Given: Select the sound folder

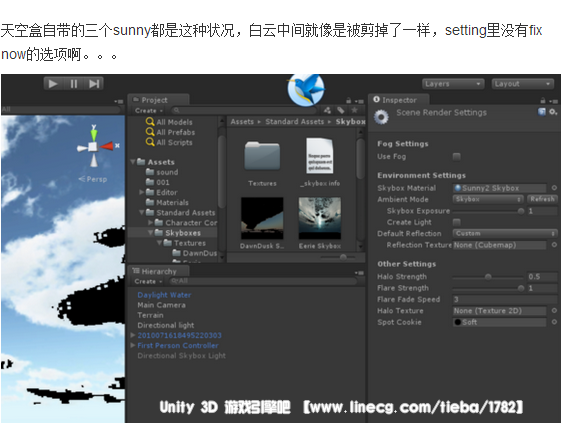Looking at the screenshot, I should [162, 172].
